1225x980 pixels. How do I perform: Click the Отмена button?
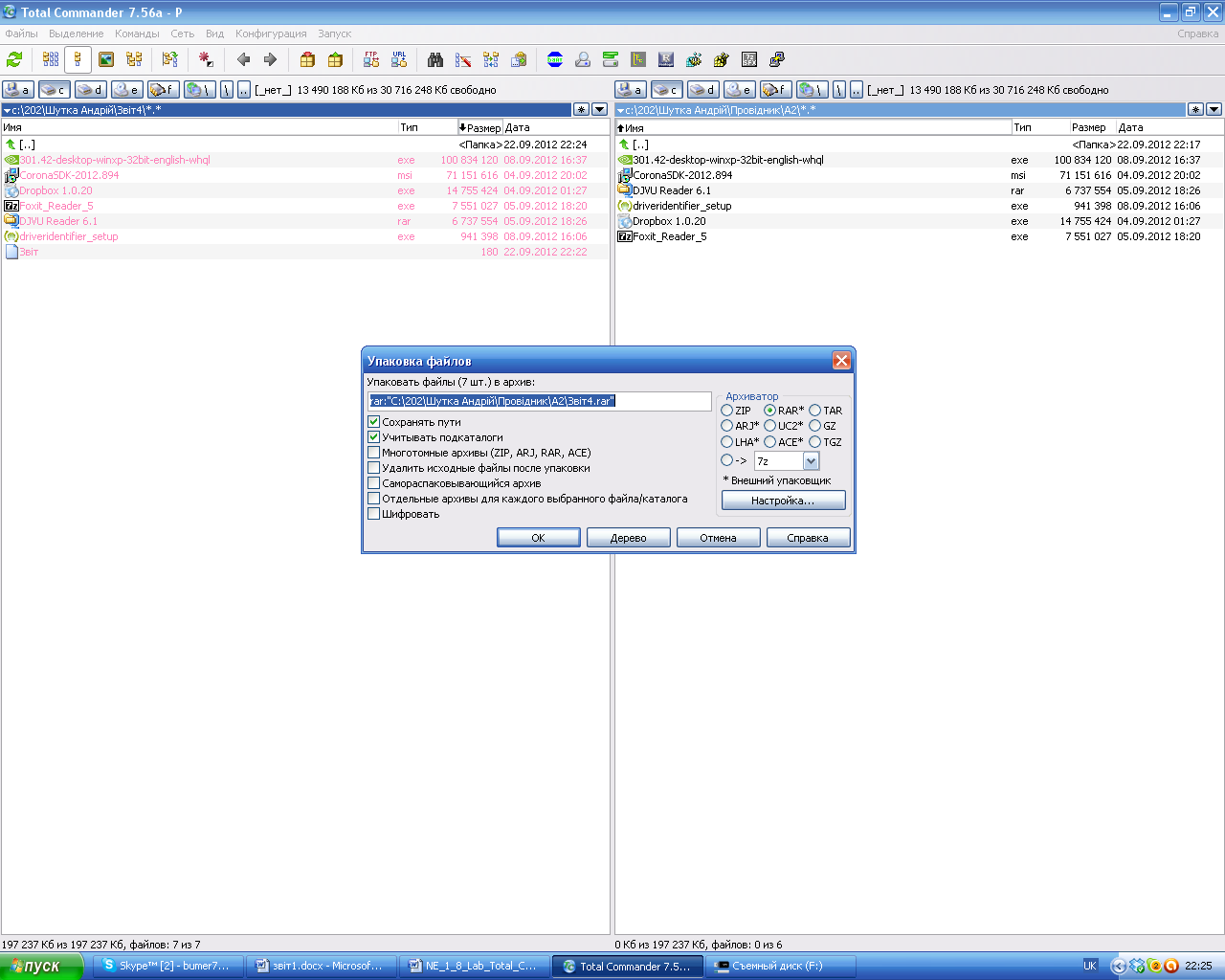tap(718, 538)
